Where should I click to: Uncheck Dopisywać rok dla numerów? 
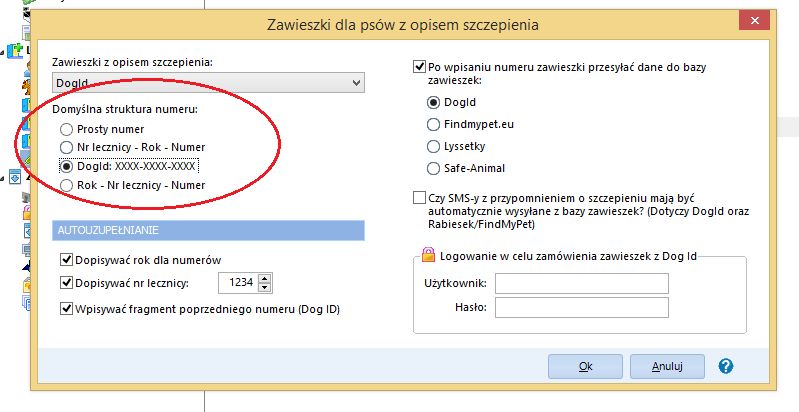tap(66, 260)
